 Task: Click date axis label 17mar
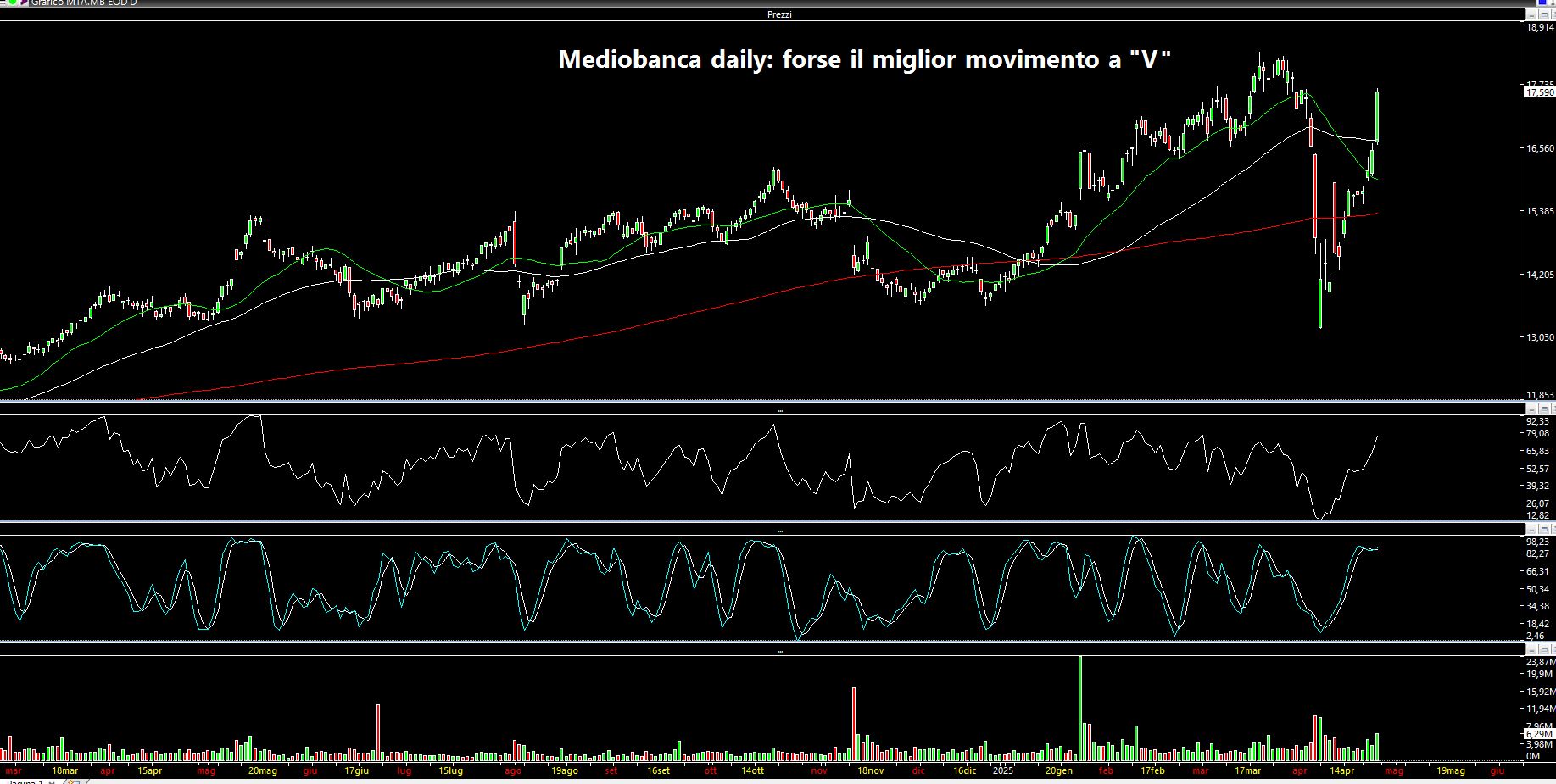point(1247,771)
